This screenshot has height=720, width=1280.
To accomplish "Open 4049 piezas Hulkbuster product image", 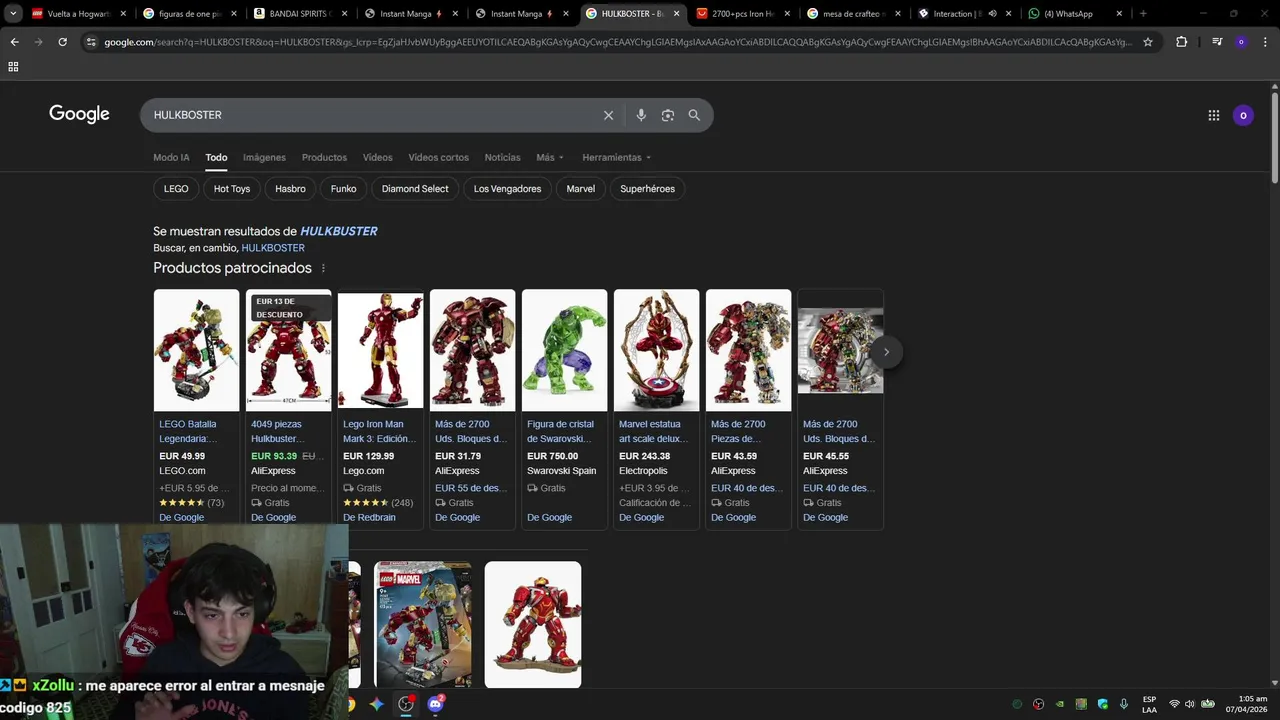I will (288, 350).
